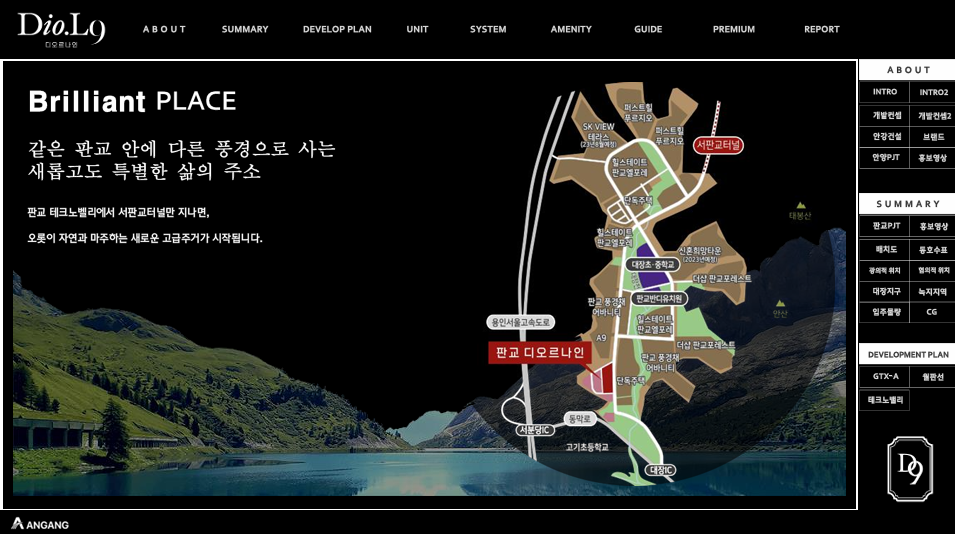This screenshot has width=955, height=534.
Task: Click the 동막로 map label
Action: 579,418
